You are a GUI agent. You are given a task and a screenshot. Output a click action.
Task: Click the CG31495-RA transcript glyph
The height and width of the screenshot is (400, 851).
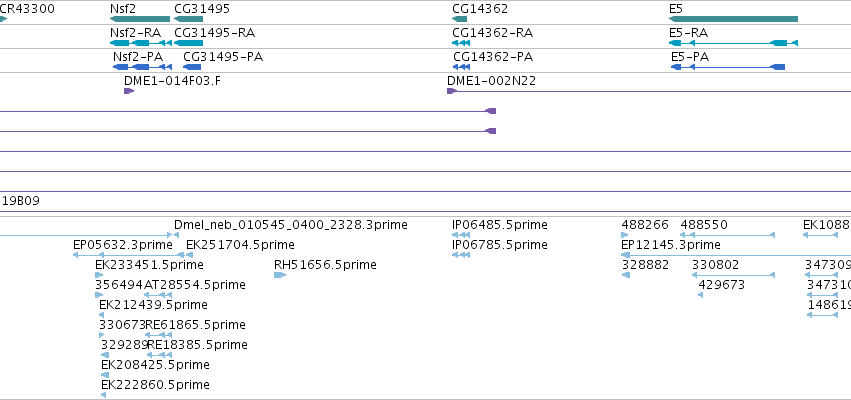point(188,43)
